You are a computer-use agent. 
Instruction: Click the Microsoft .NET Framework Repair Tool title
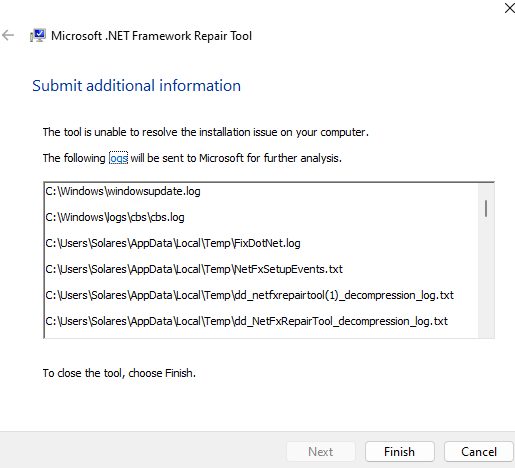pos(151,36)
